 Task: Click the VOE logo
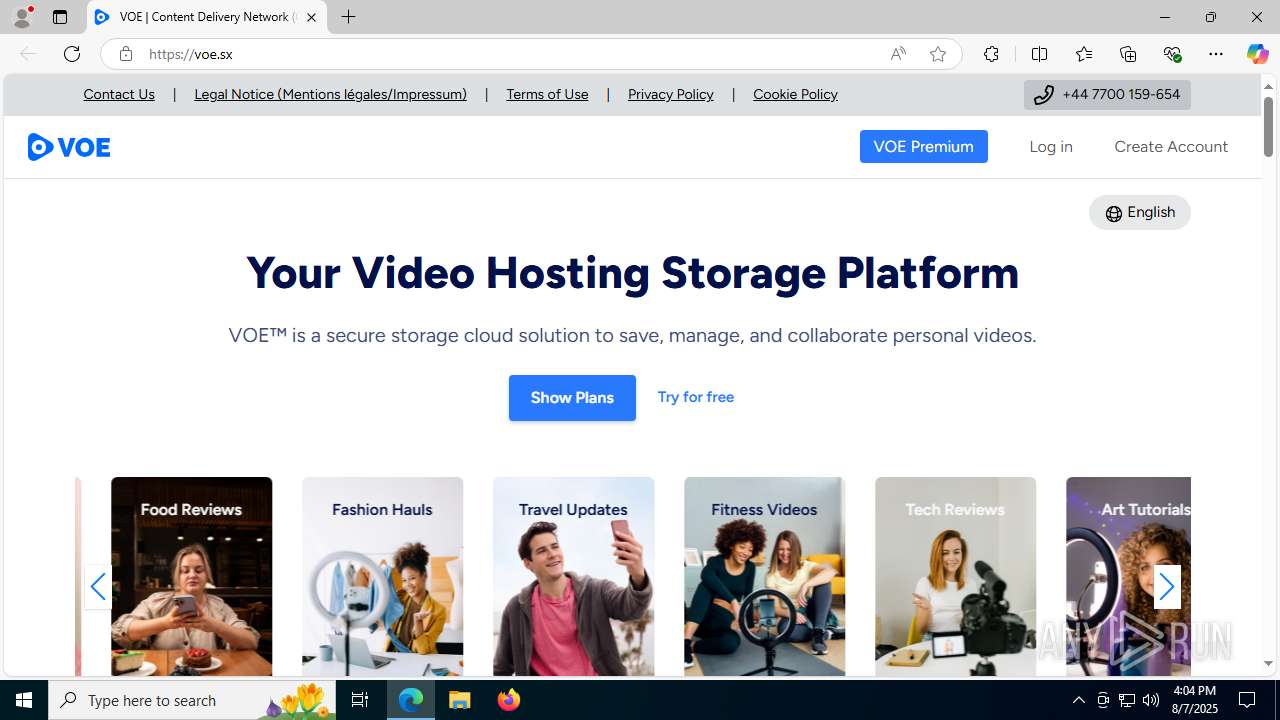click(69, 147)
